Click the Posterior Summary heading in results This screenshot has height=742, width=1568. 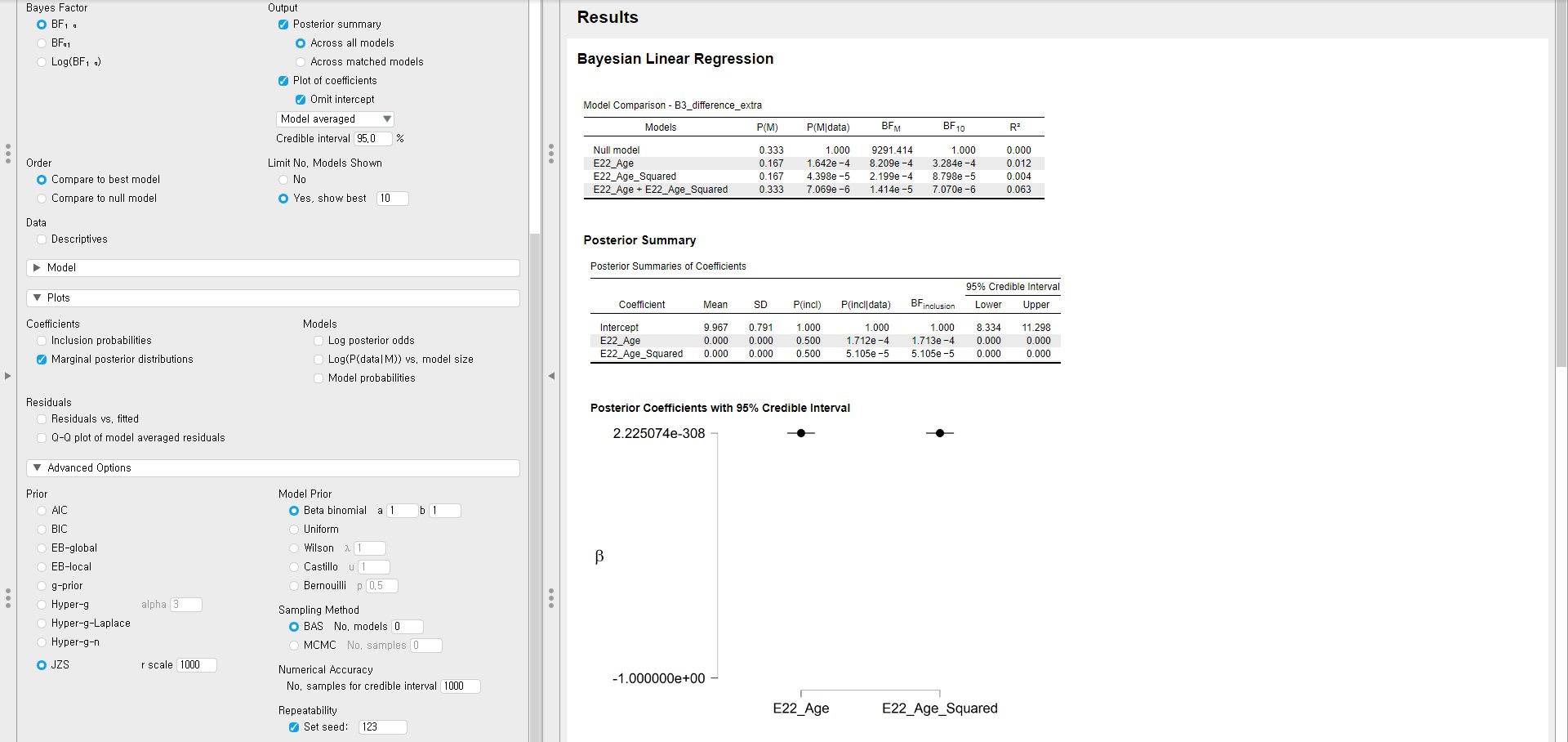tap(639, 240)
